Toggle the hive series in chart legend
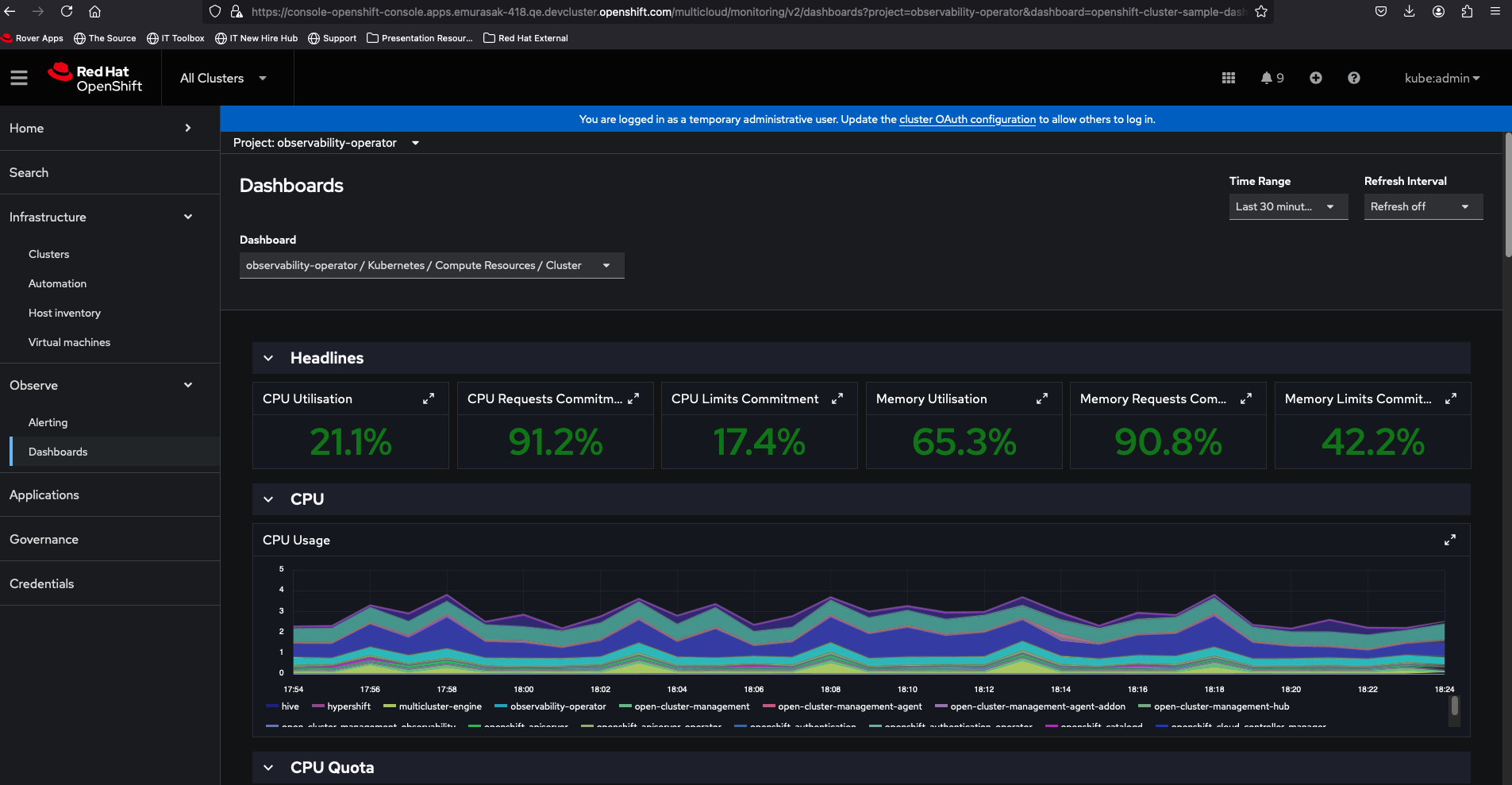This screenshot has width=1512, height=785. [x=290, y=706]
